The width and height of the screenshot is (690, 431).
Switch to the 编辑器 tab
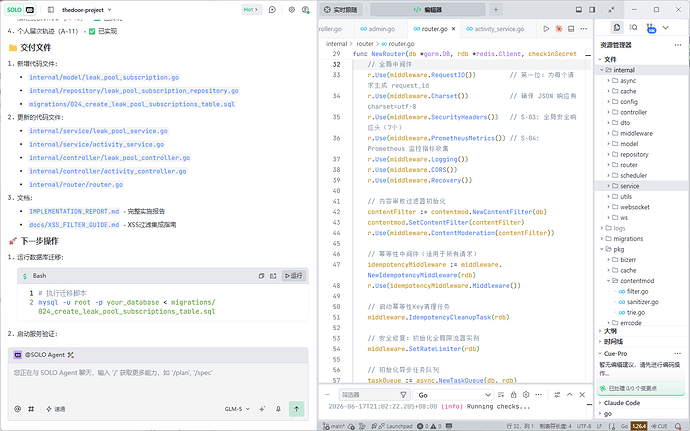click(x=428, y=10)
